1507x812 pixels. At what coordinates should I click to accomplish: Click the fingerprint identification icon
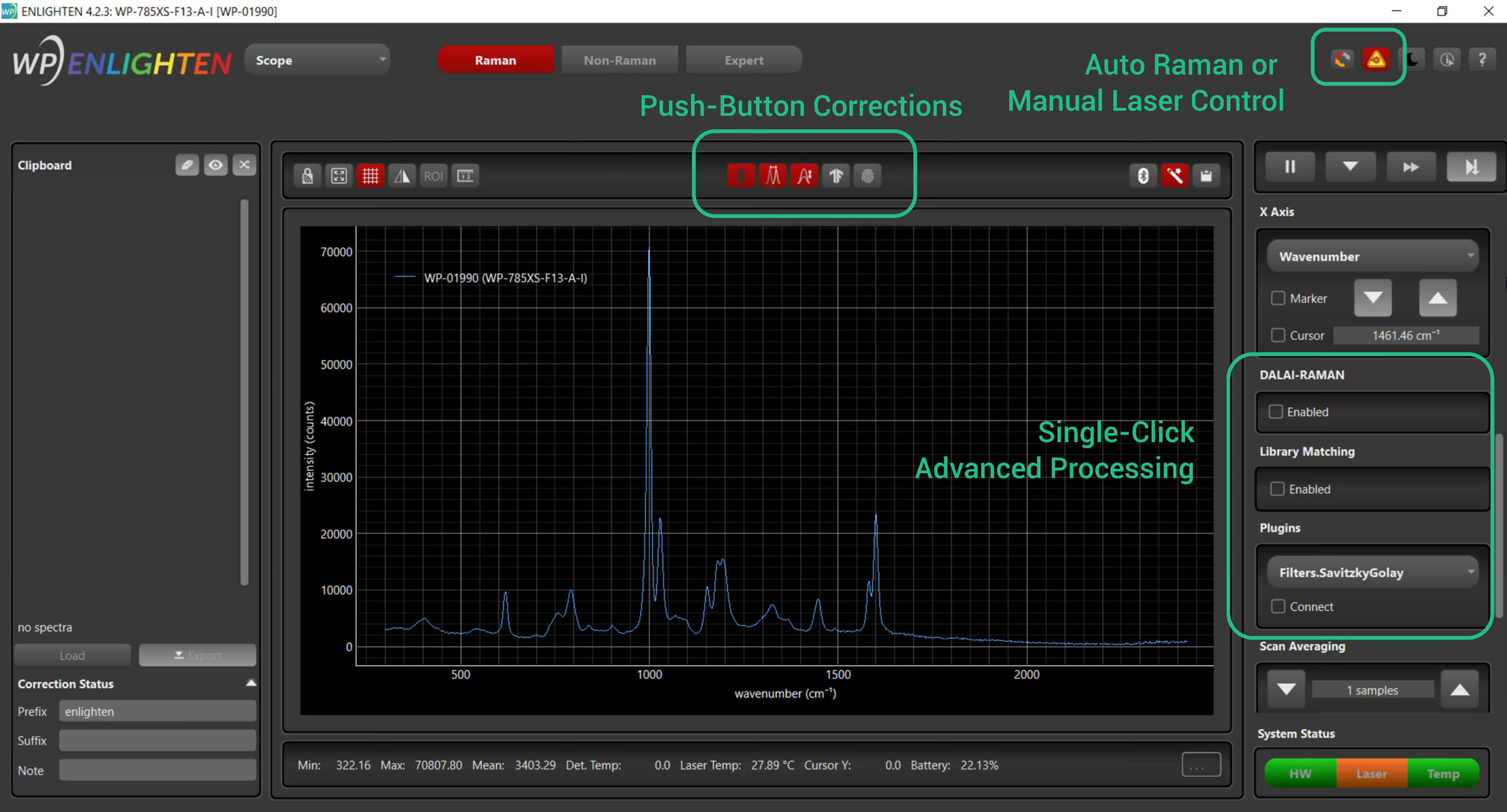[867, 176]
